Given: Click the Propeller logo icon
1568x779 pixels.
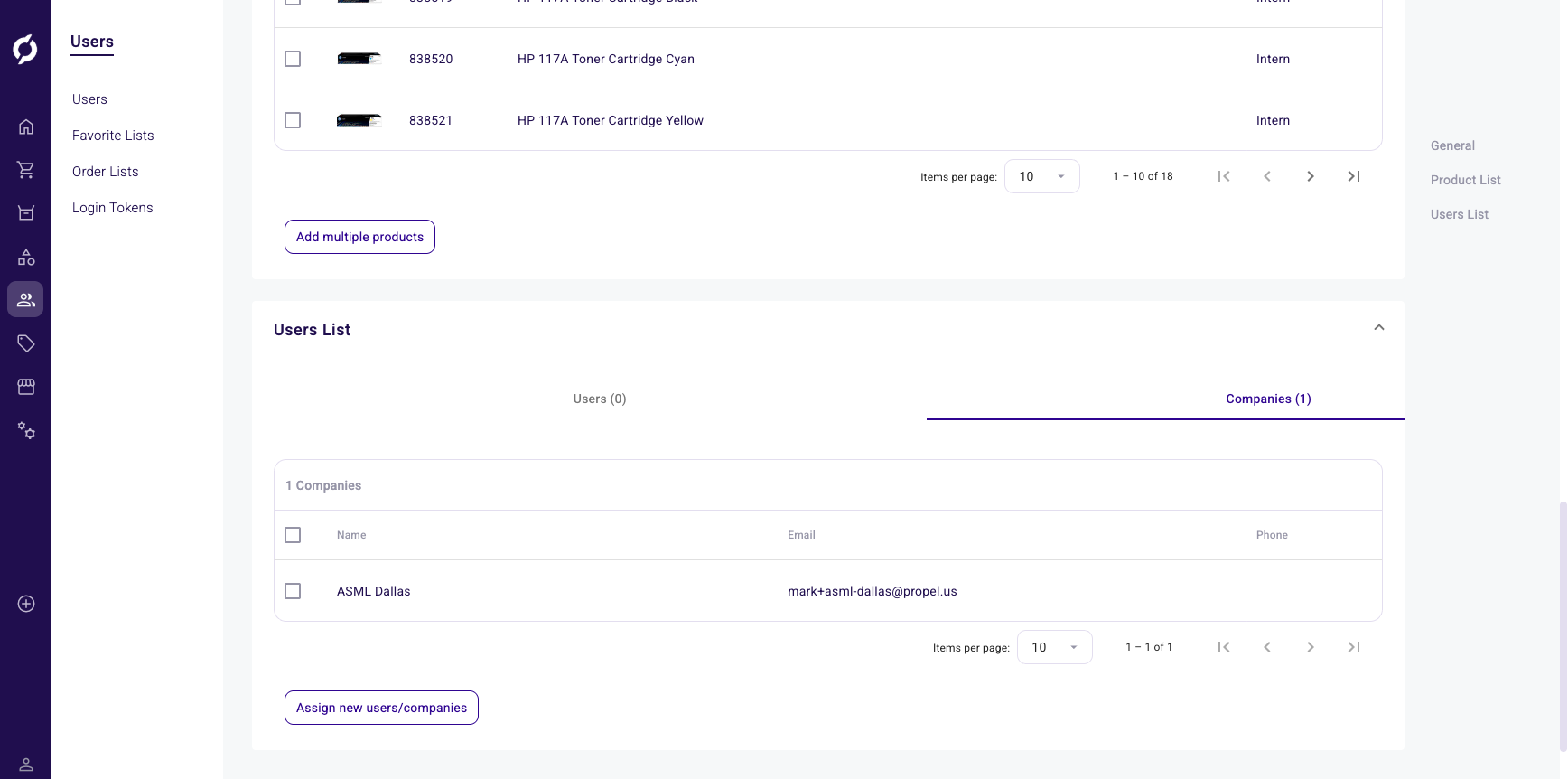Looking at the screenshot, I should point(25,49).
